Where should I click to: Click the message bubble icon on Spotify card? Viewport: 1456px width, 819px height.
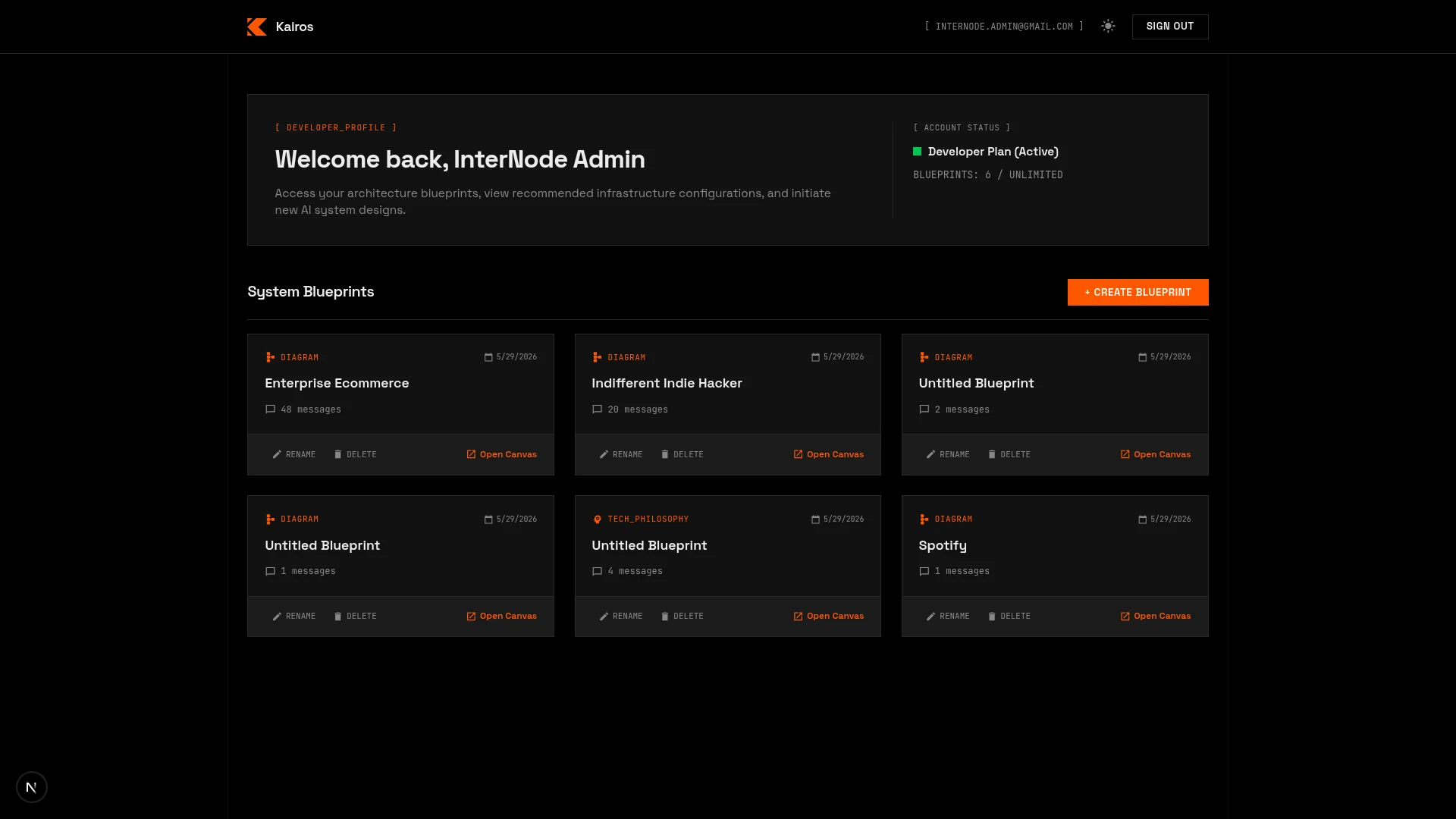coord(924,571)
